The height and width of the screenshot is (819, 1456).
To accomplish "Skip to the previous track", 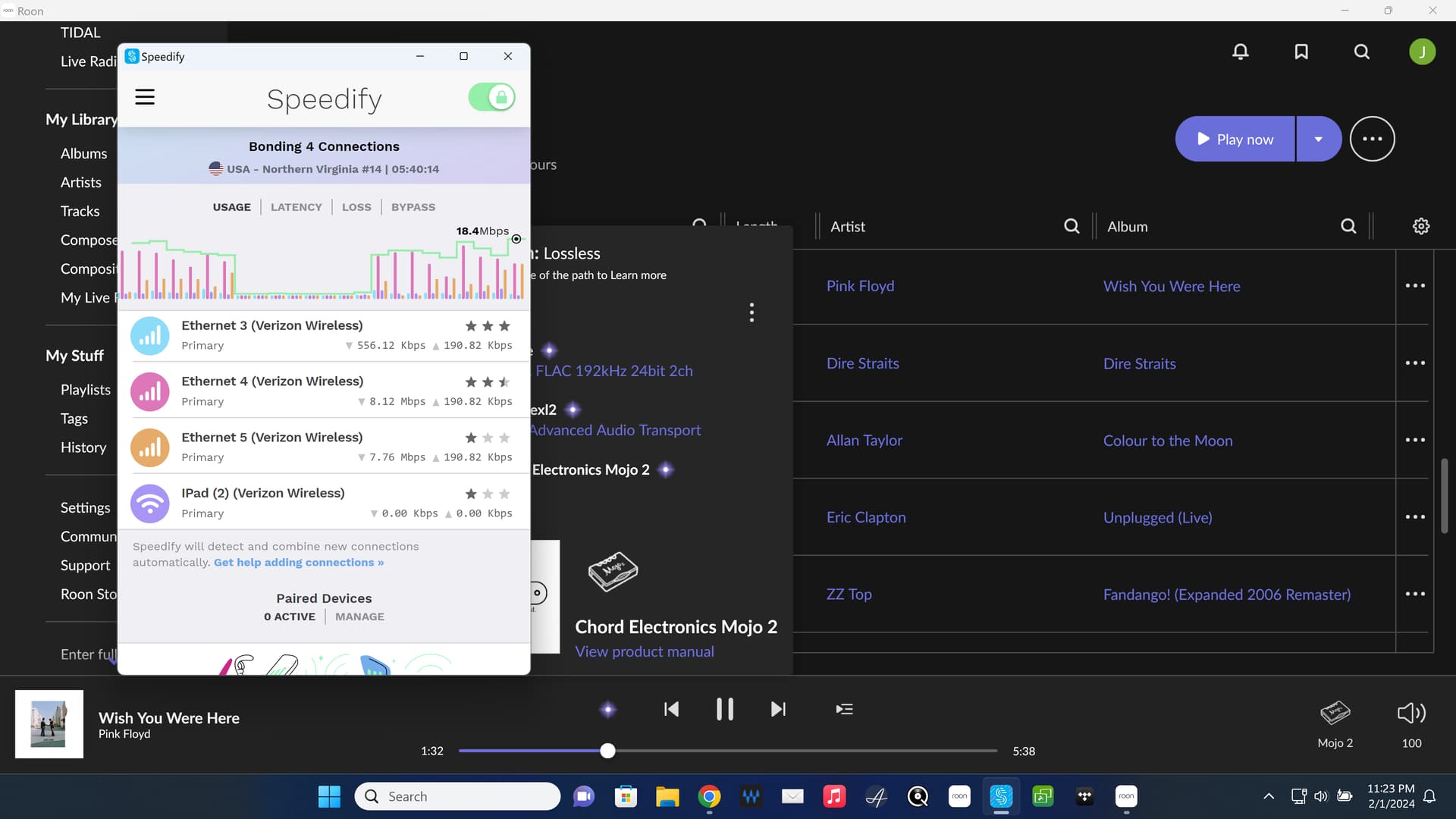I will click(671, 709).
